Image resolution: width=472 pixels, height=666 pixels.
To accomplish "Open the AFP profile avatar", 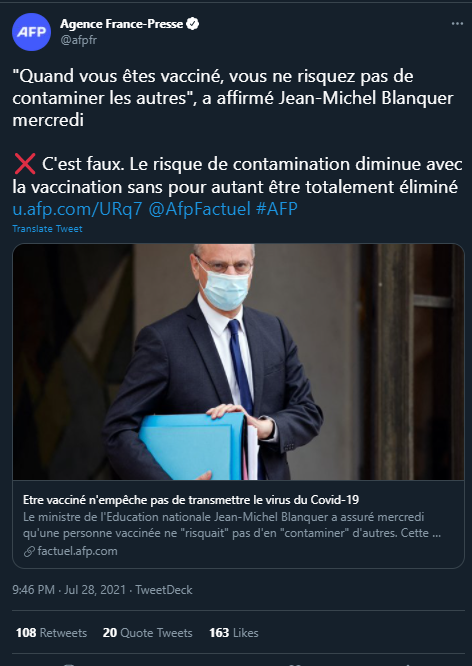I will [31, 32].
